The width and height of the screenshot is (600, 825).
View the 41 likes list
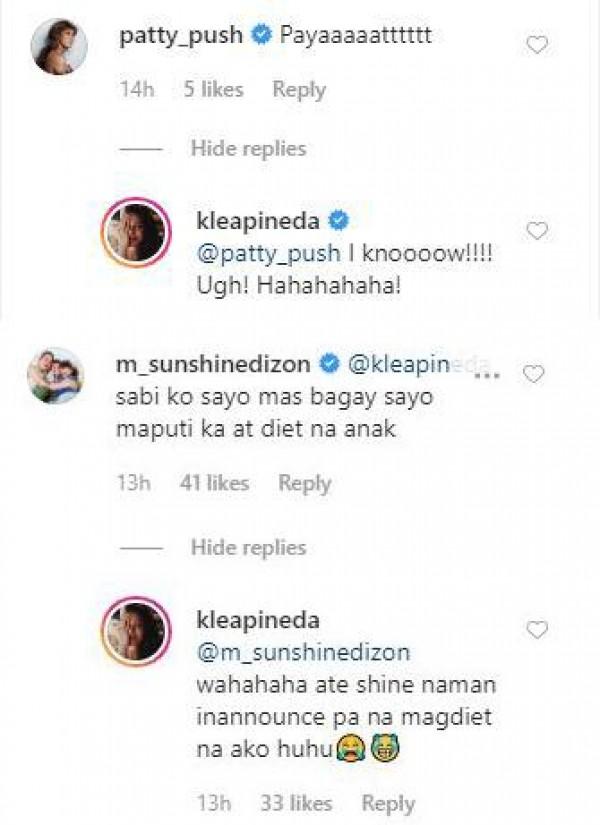tap(214, 483)
